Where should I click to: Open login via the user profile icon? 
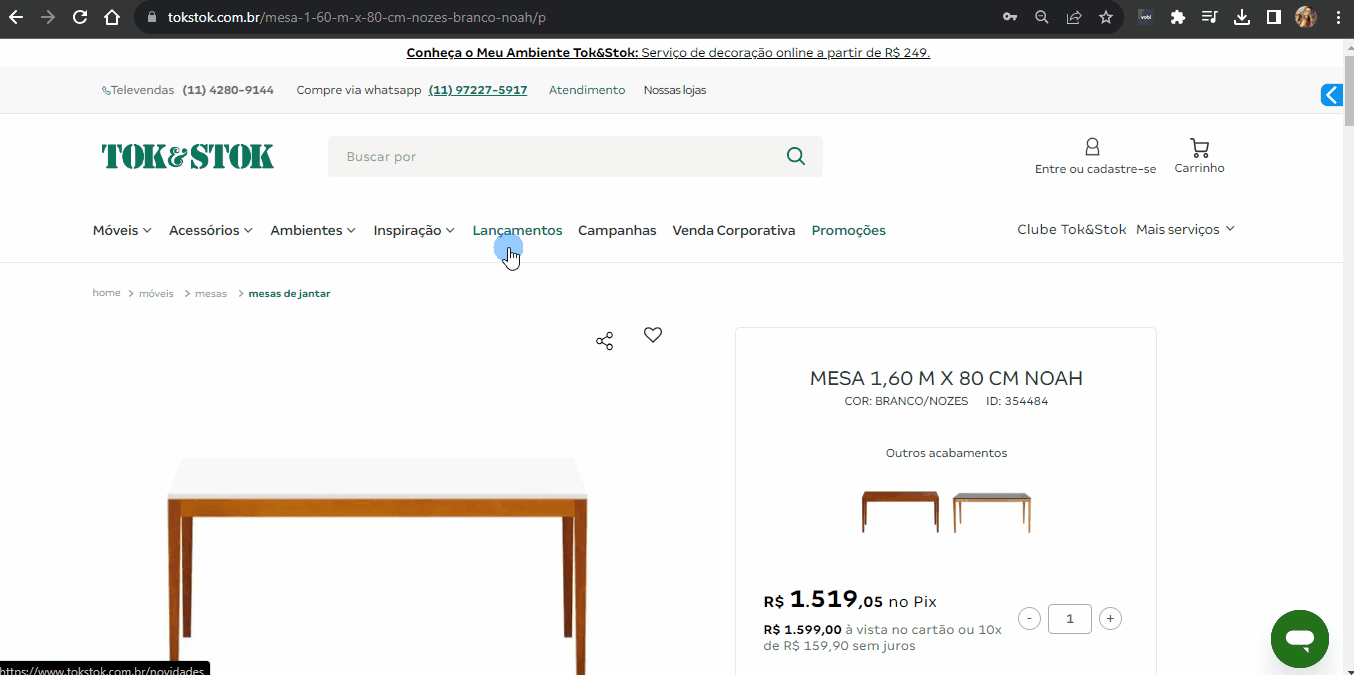coord(1092,147)
